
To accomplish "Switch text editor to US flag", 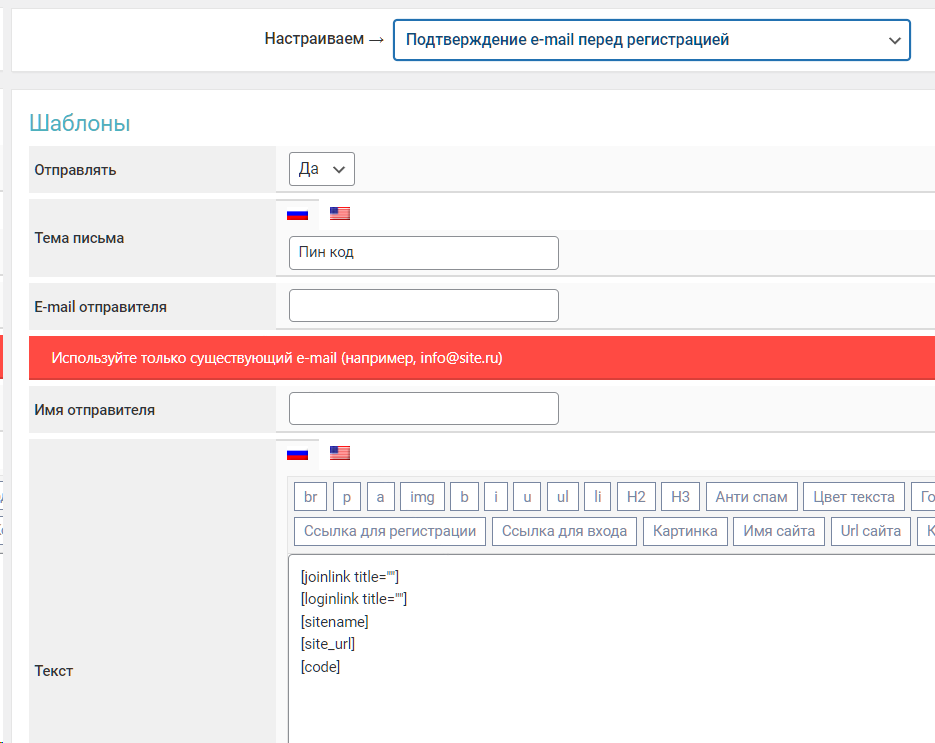I will (340, 453).
